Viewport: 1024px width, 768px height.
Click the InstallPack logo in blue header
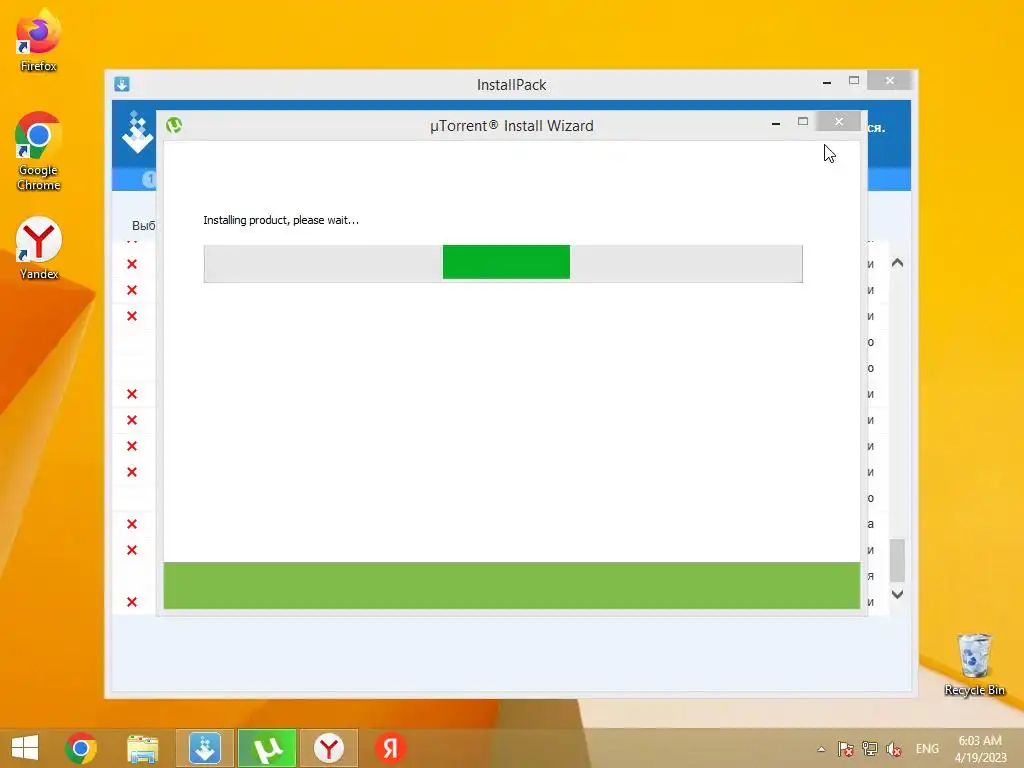137,132
